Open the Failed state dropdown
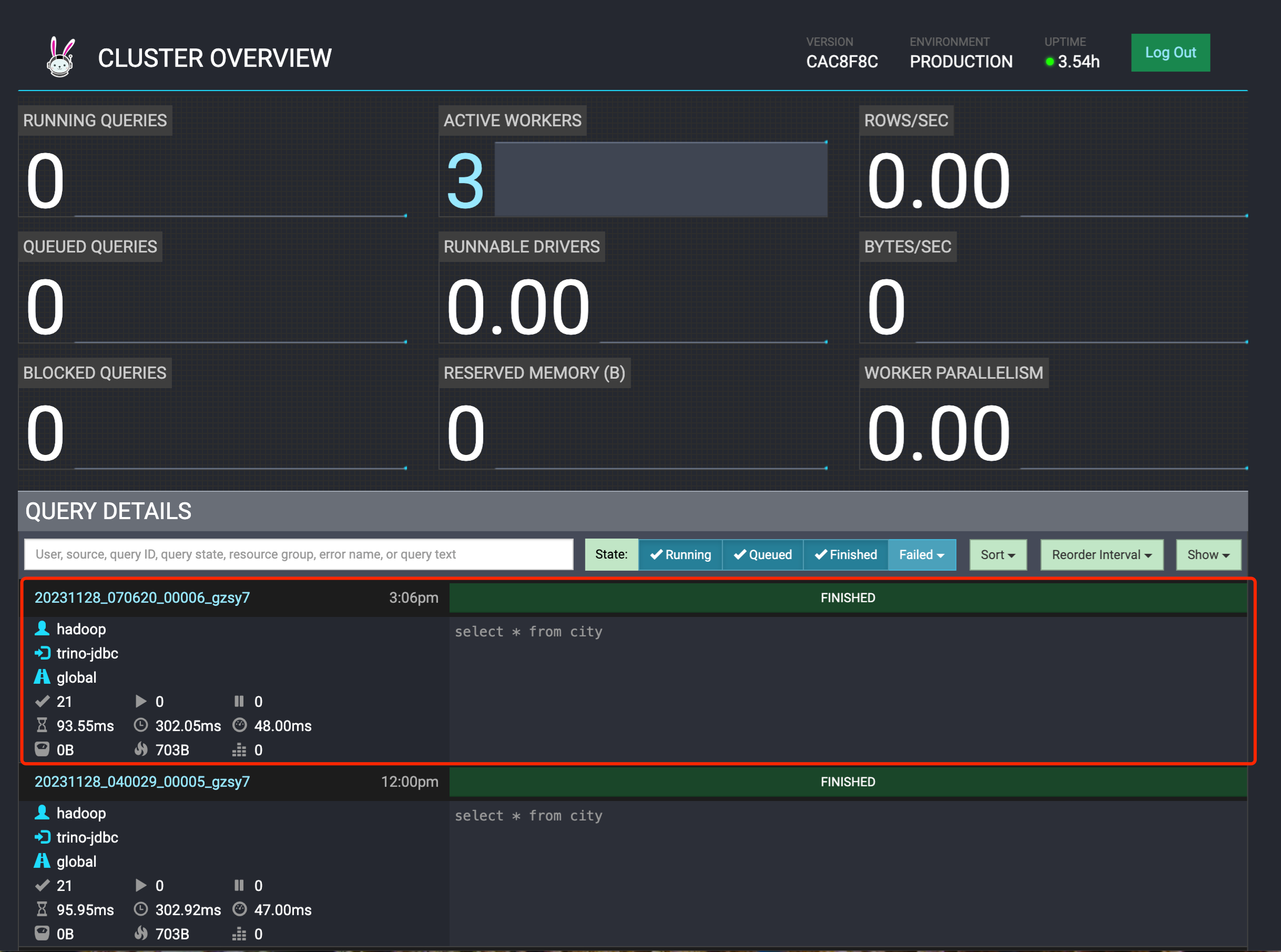Viewport: 1281px width, 952px height. tap(922, 554)
